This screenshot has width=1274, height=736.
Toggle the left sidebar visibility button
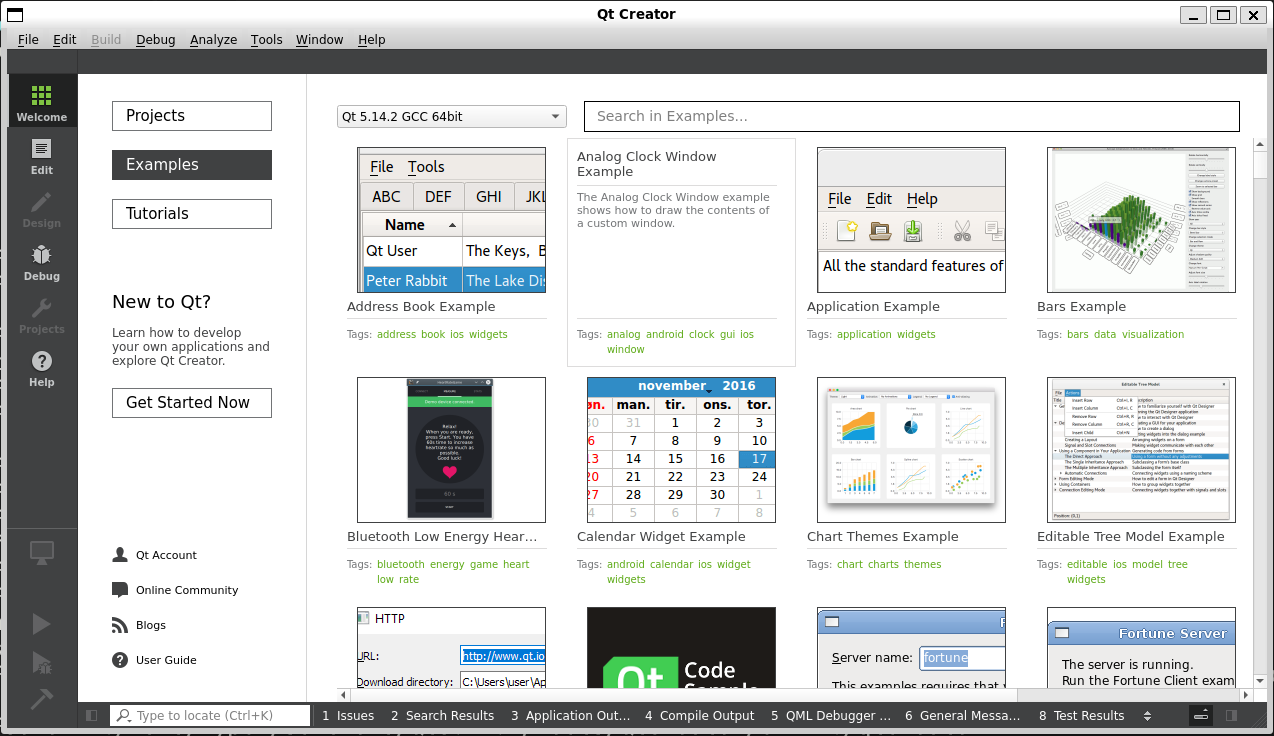(x=92, y=716)
